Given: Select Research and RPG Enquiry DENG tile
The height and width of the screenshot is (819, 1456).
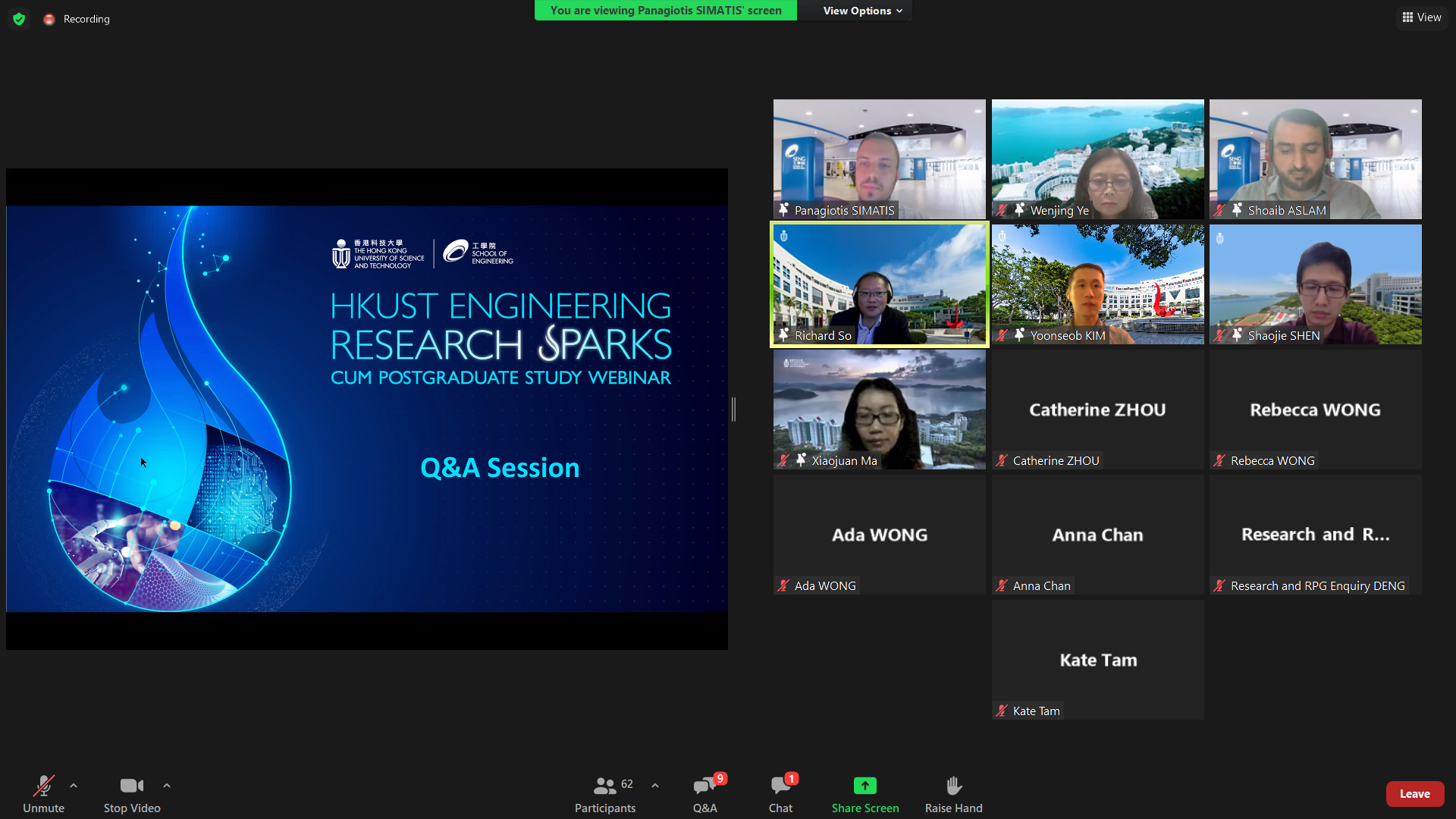Looking at the screenshot, I should tap(1316, 535).
